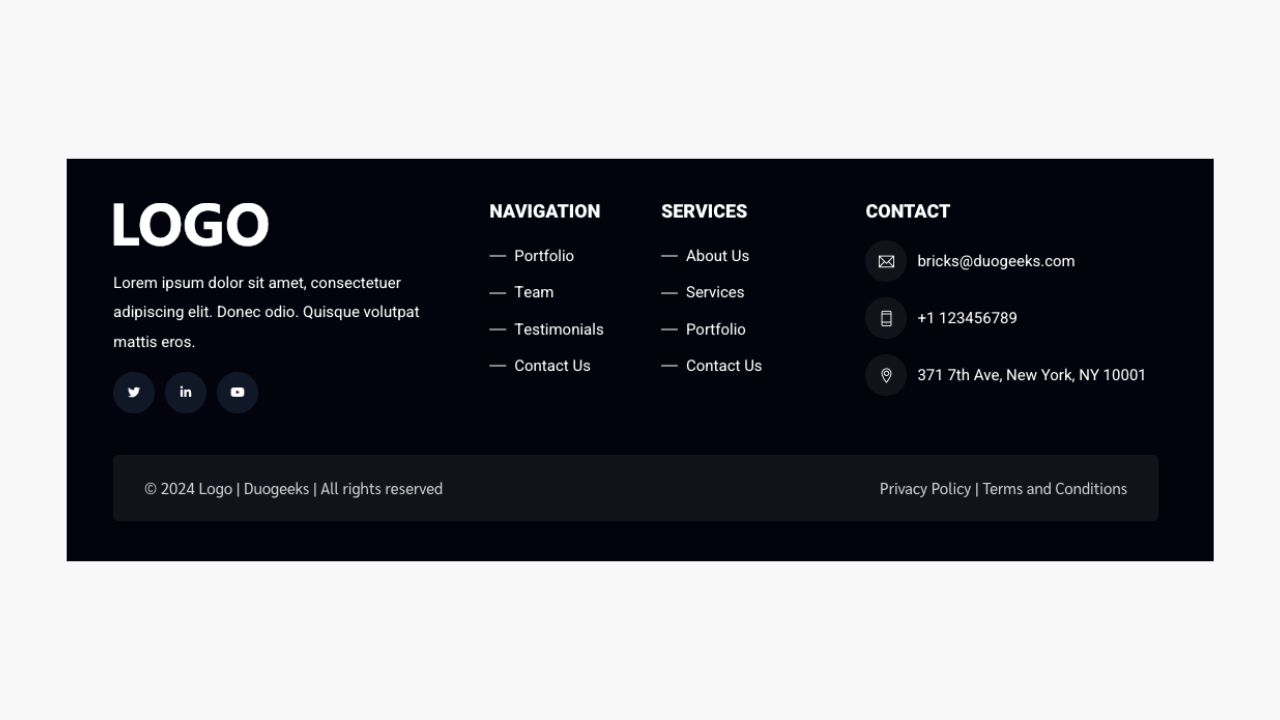Open Portfolio under Navigation
Viewport: 1280px width, 720px height.
click(x=544, y=256)
